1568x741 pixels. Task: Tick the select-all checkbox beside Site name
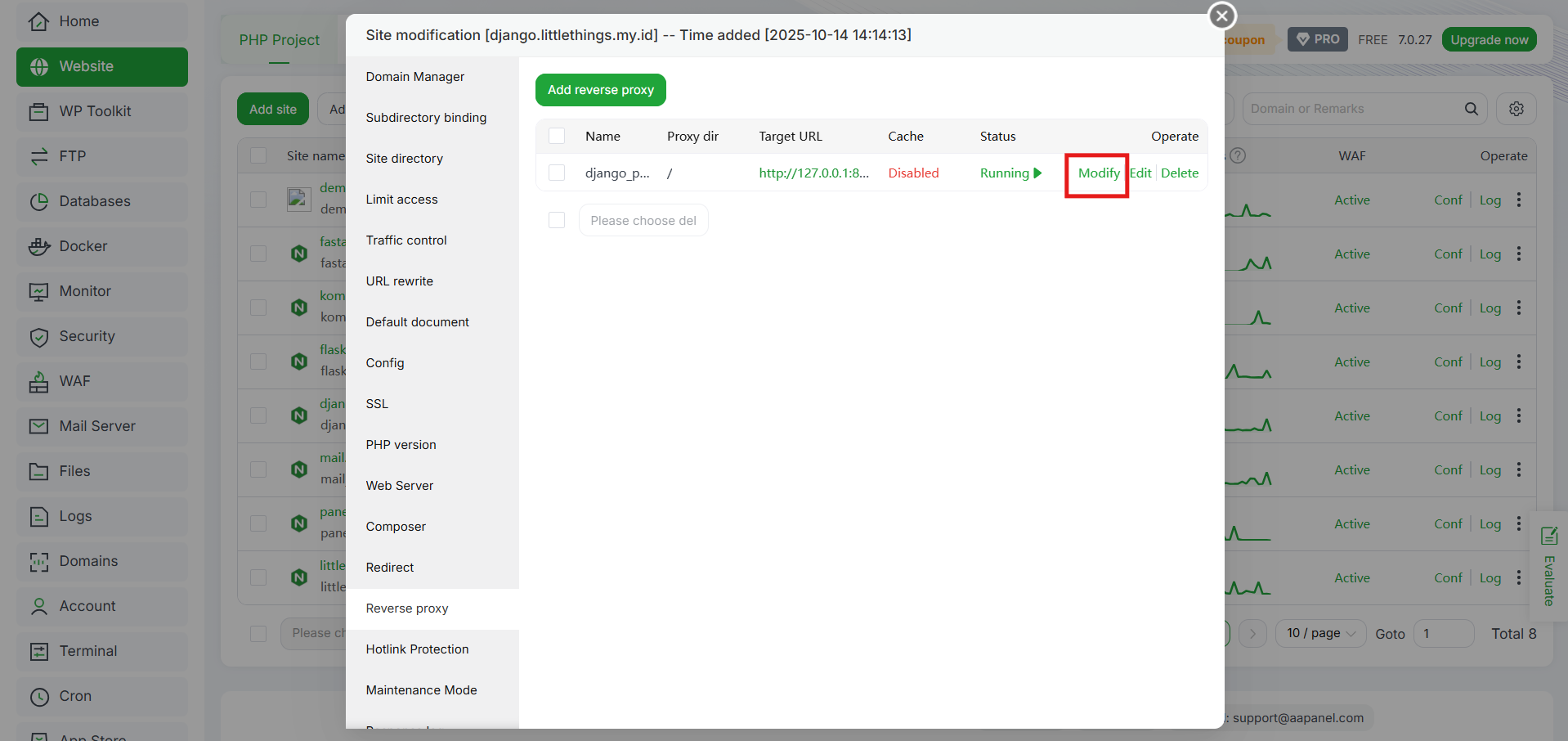click(258, 155)
